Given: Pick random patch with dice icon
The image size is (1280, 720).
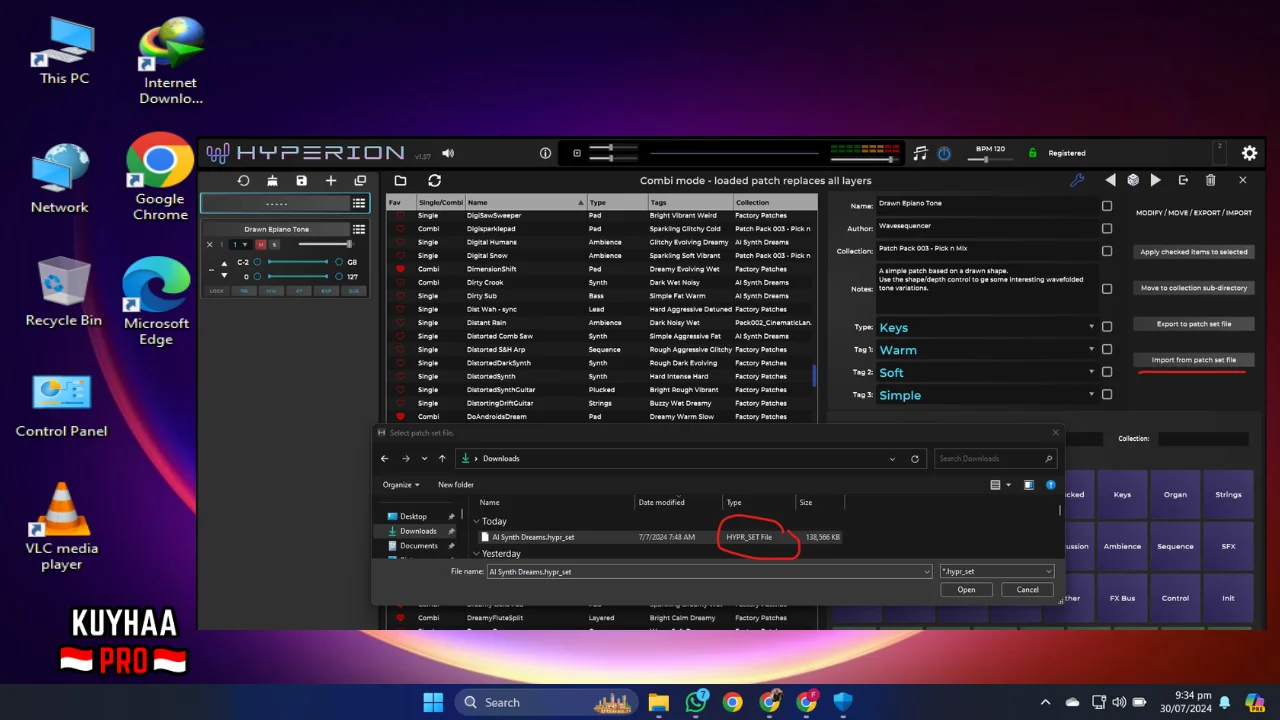Looking at the screenshot, I should coord(1133,180).
